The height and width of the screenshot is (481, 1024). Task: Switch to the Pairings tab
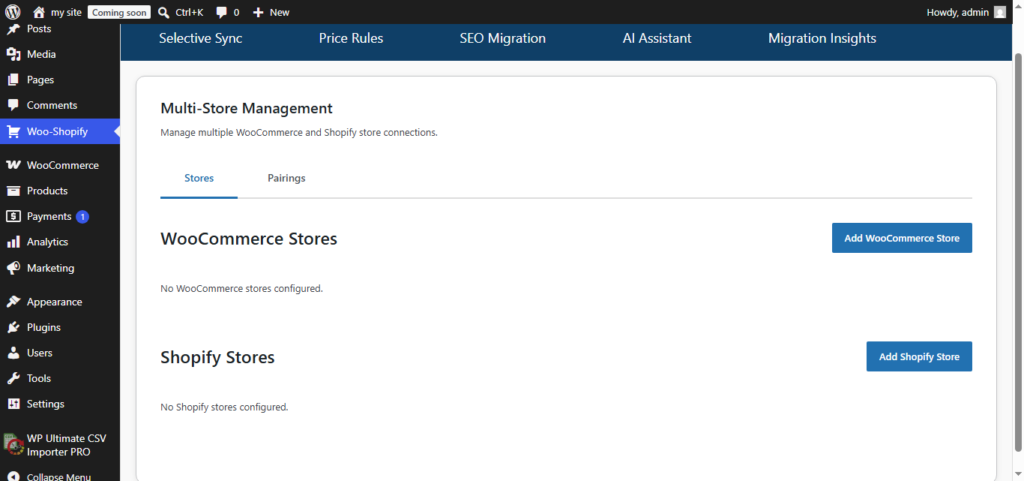(x=287, y=178)
